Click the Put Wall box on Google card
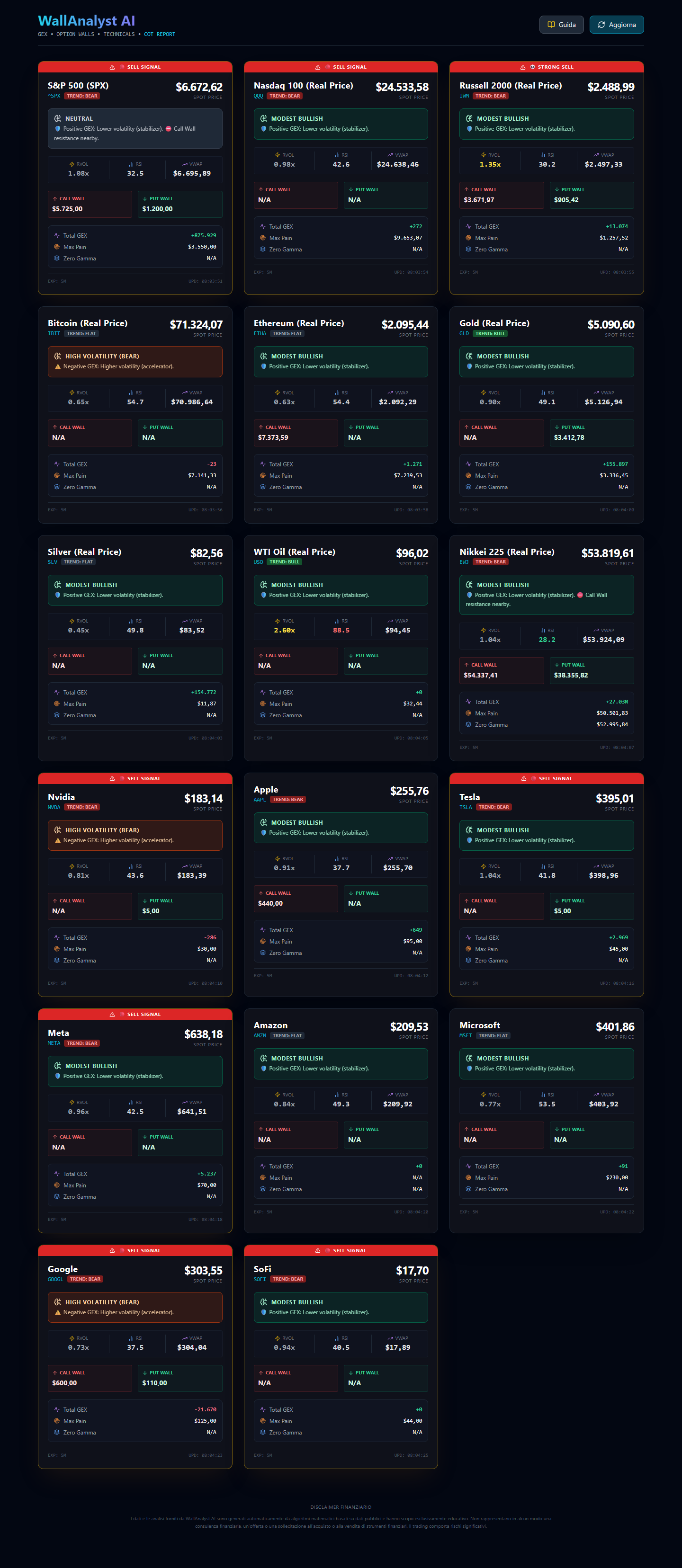The image size is (682, 1568). pyautogui.click(x=179, y=1378)
